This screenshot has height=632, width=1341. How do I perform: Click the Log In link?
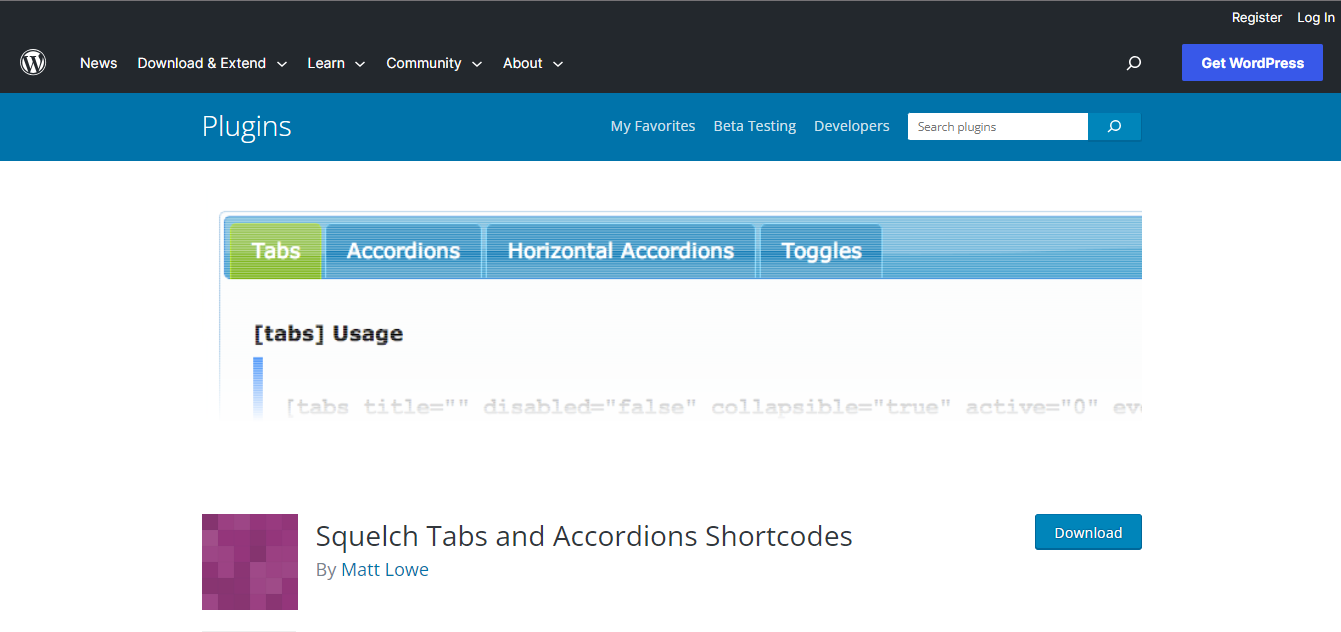click(1315, 17)
